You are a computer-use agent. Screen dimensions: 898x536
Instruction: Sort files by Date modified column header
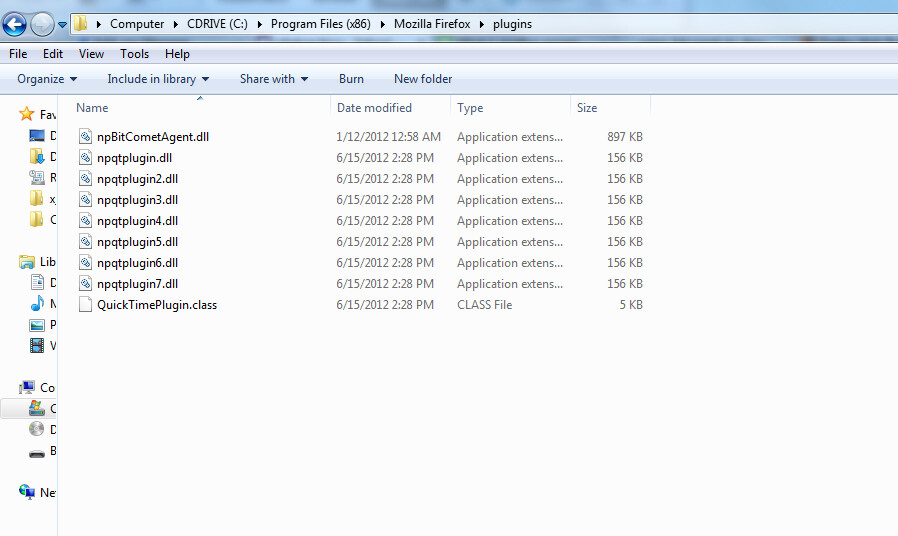point(374,108)
